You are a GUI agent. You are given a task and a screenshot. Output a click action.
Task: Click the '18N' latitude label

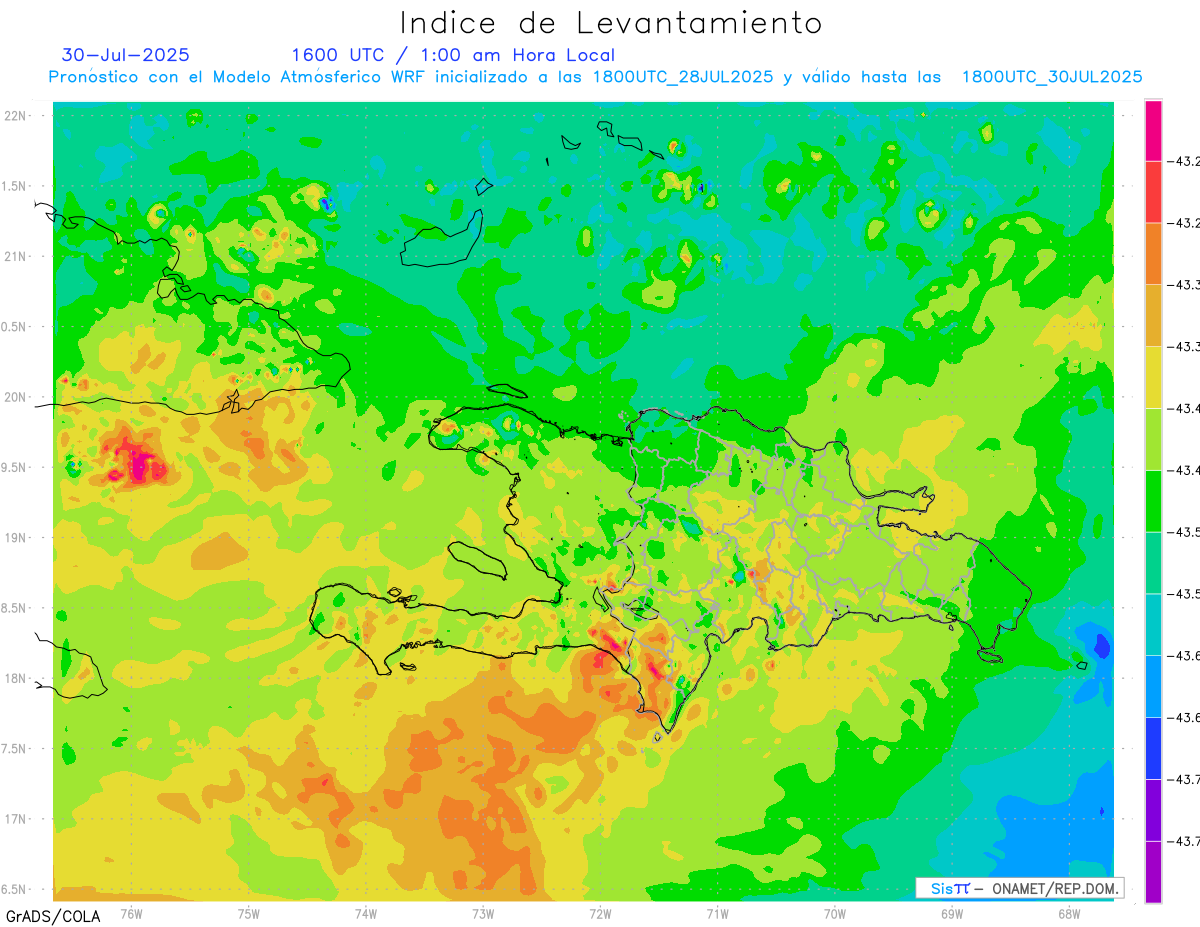[17, 679]
